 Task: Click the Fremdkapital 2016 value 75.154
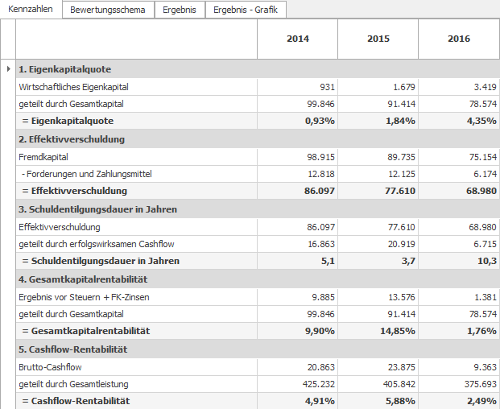pyautogui.click(x=483, y=157)
